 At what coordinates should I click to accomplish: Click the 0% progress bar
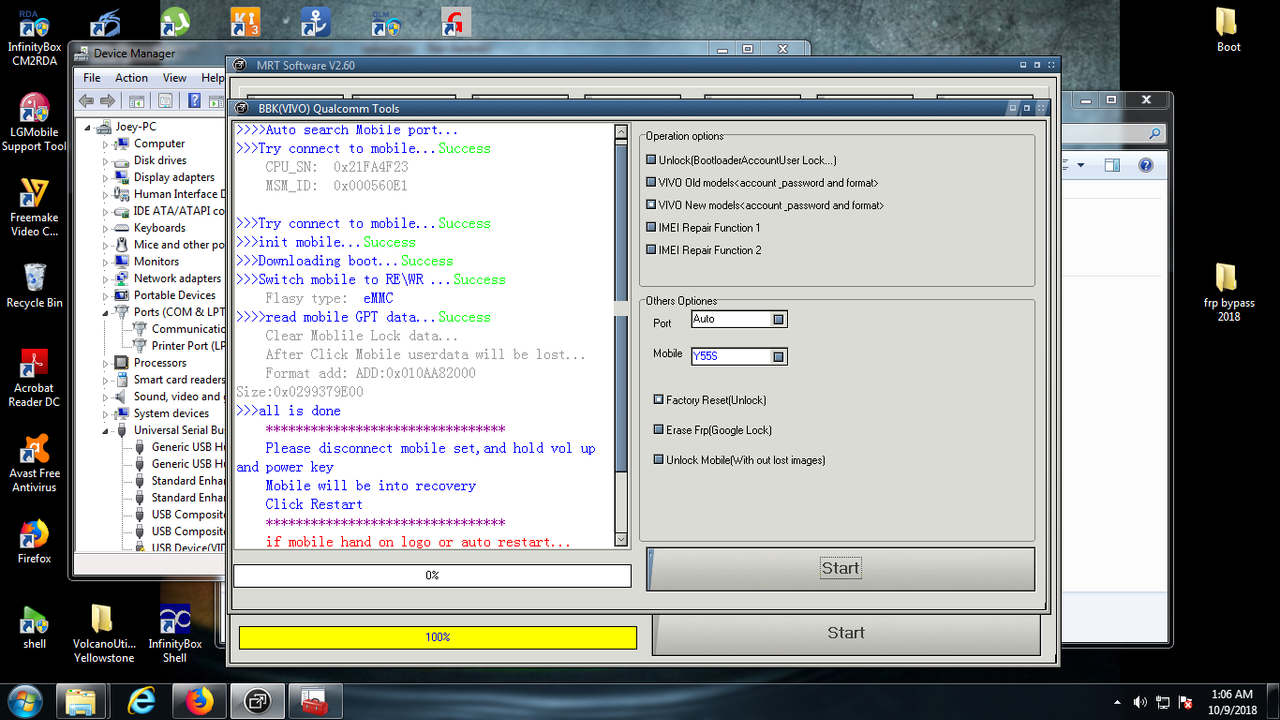tap(432, 576)
